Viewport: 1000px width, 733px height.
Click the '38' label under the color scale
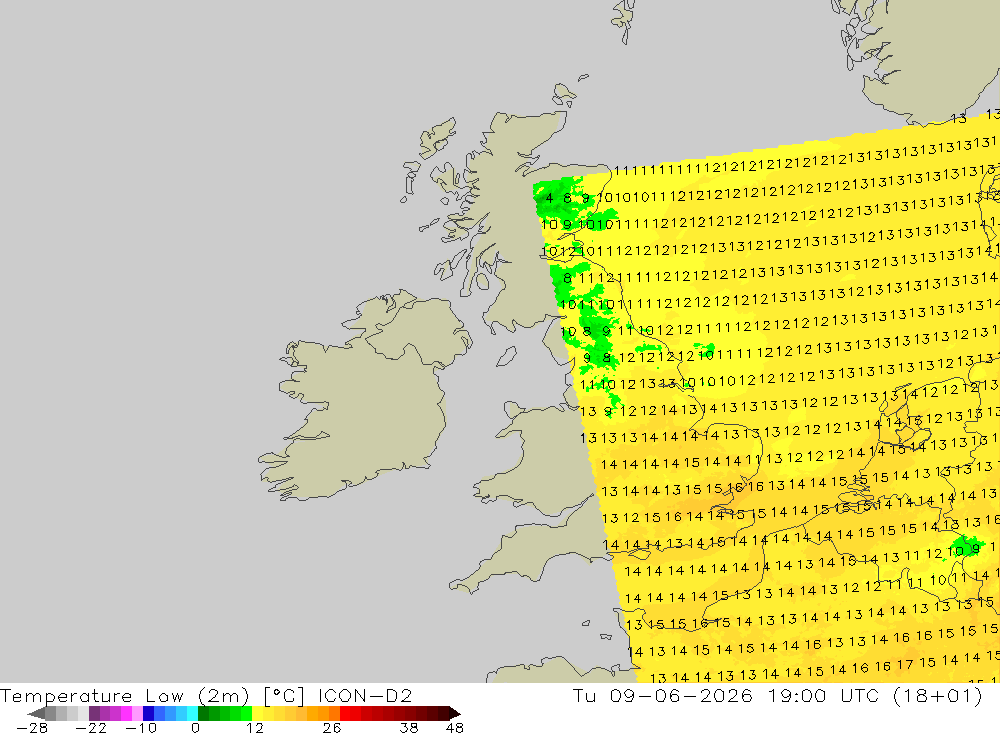pyautogui.click(x=409, y=728)
